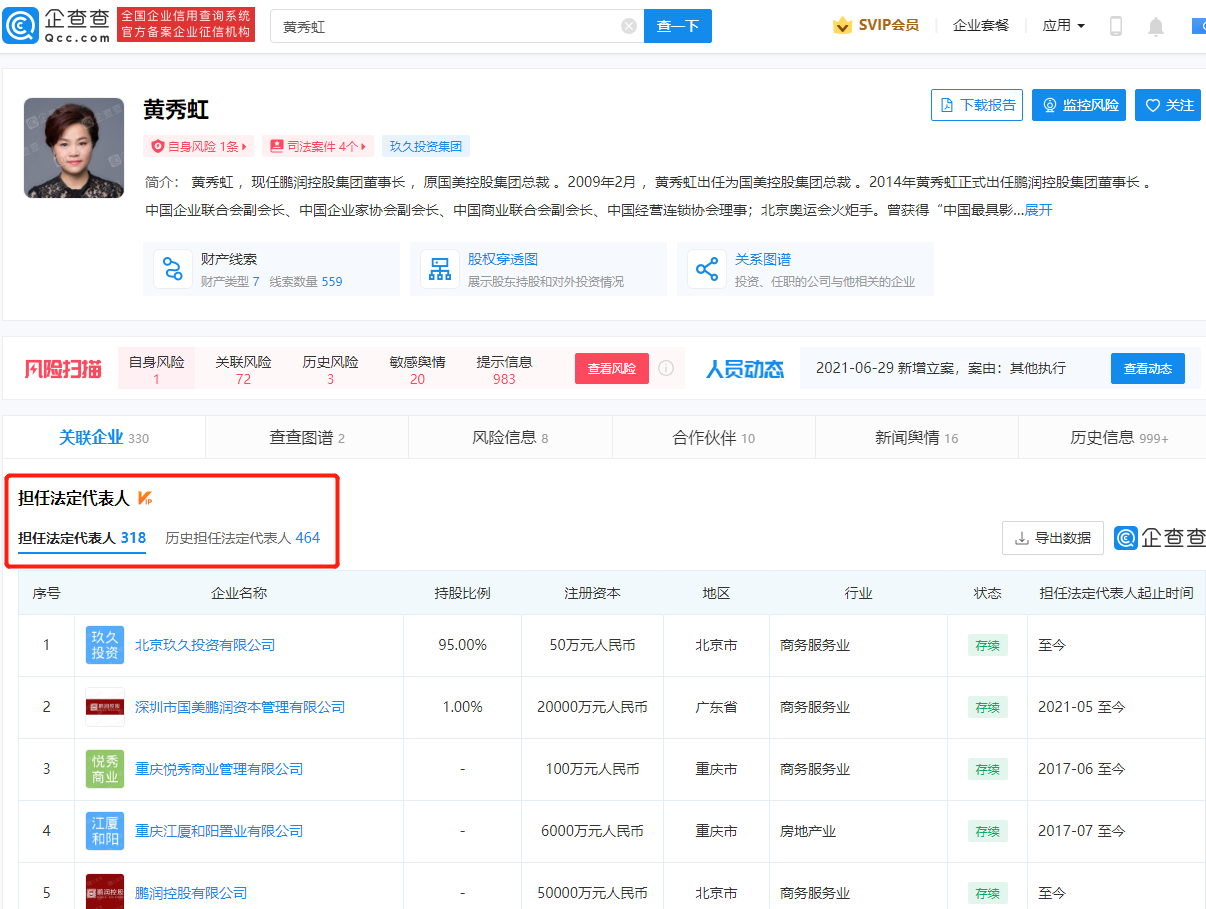Select 担任法定代表人 318 sub-tab
The width and height of the screenshot is (1206, 909).
[82, 538]
